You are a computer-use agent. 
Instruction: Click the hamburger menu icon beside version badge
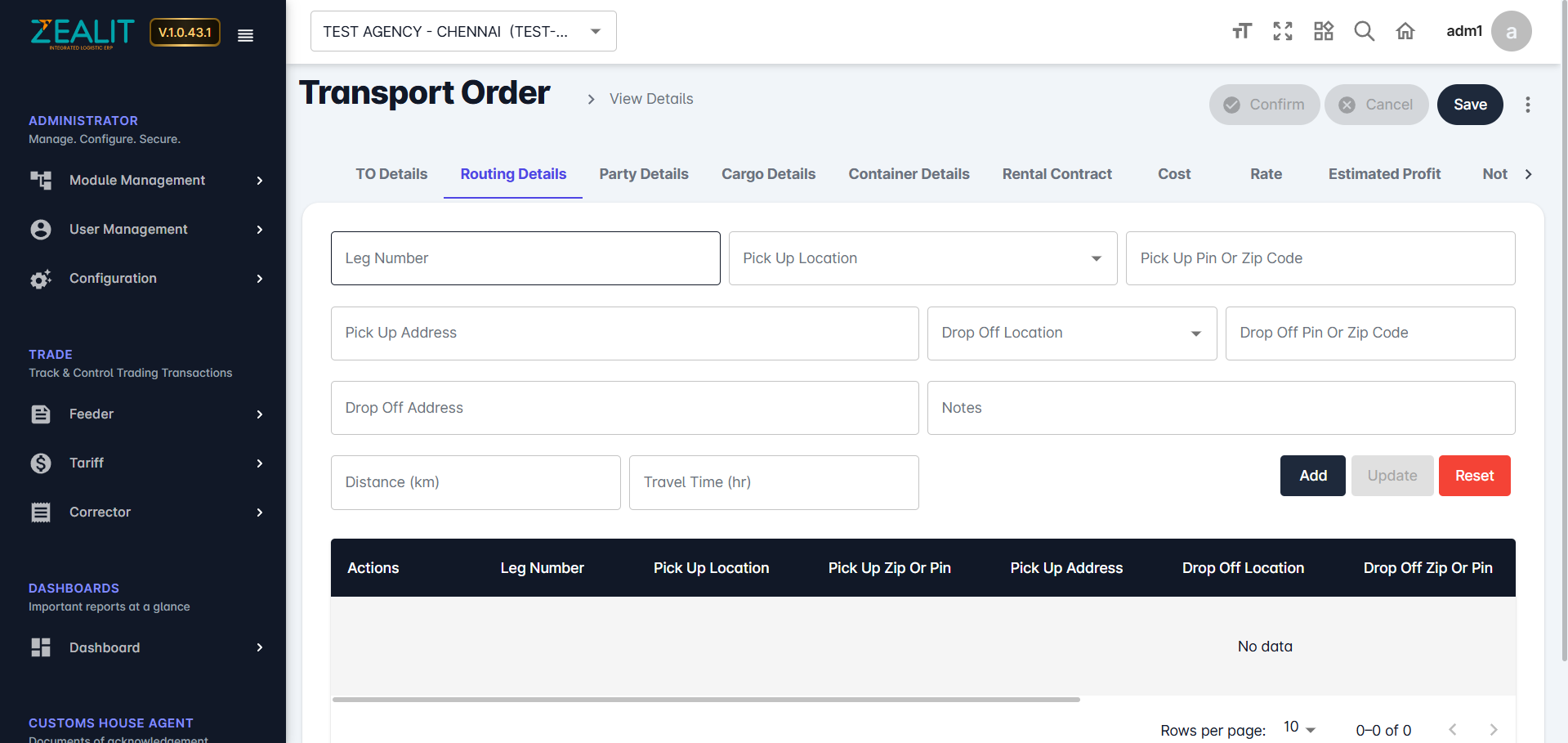coord(245,35)
